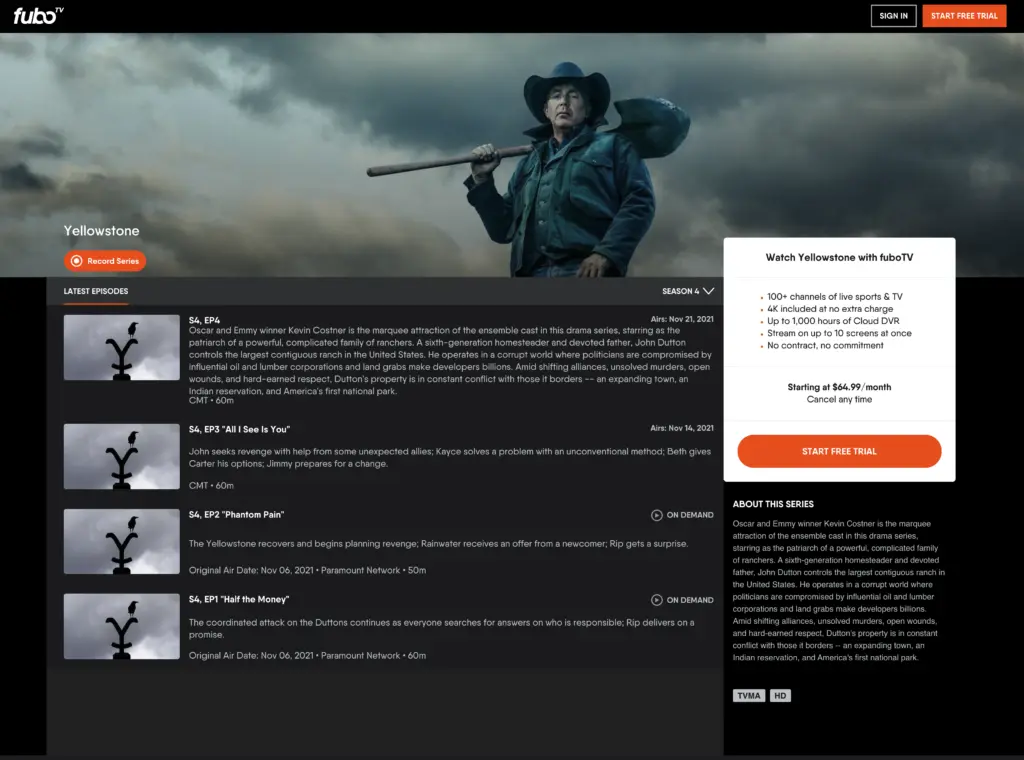Open the S4, EP3 All I See Is You thumbnail
This screenshot has width=1024, height=760.
(x=121, y=456)
